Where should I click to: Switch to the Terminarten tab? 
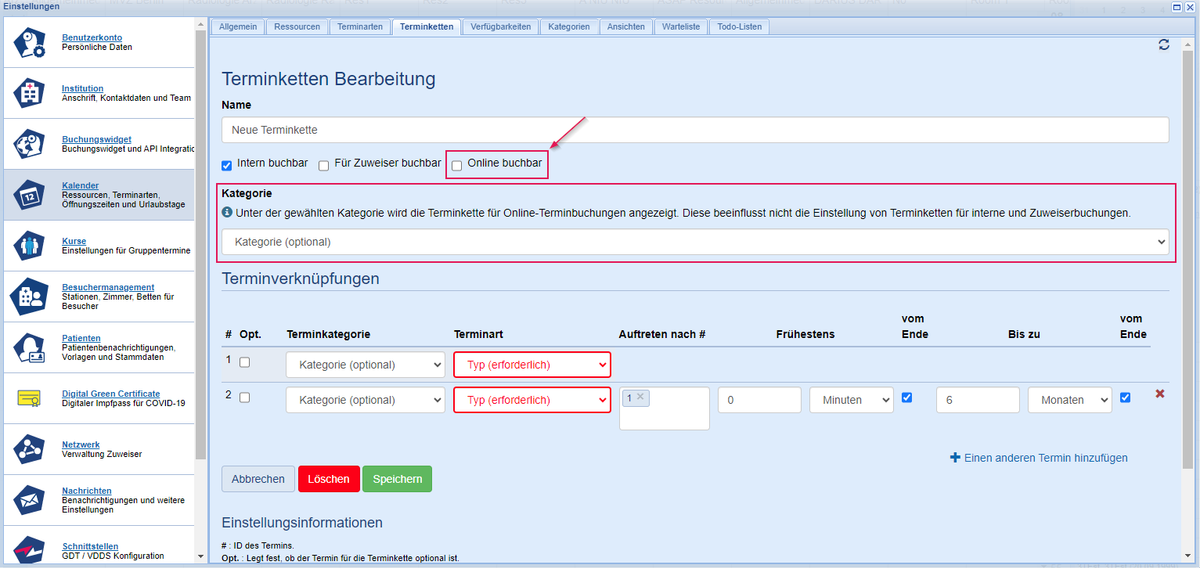[x=359, y=27]
